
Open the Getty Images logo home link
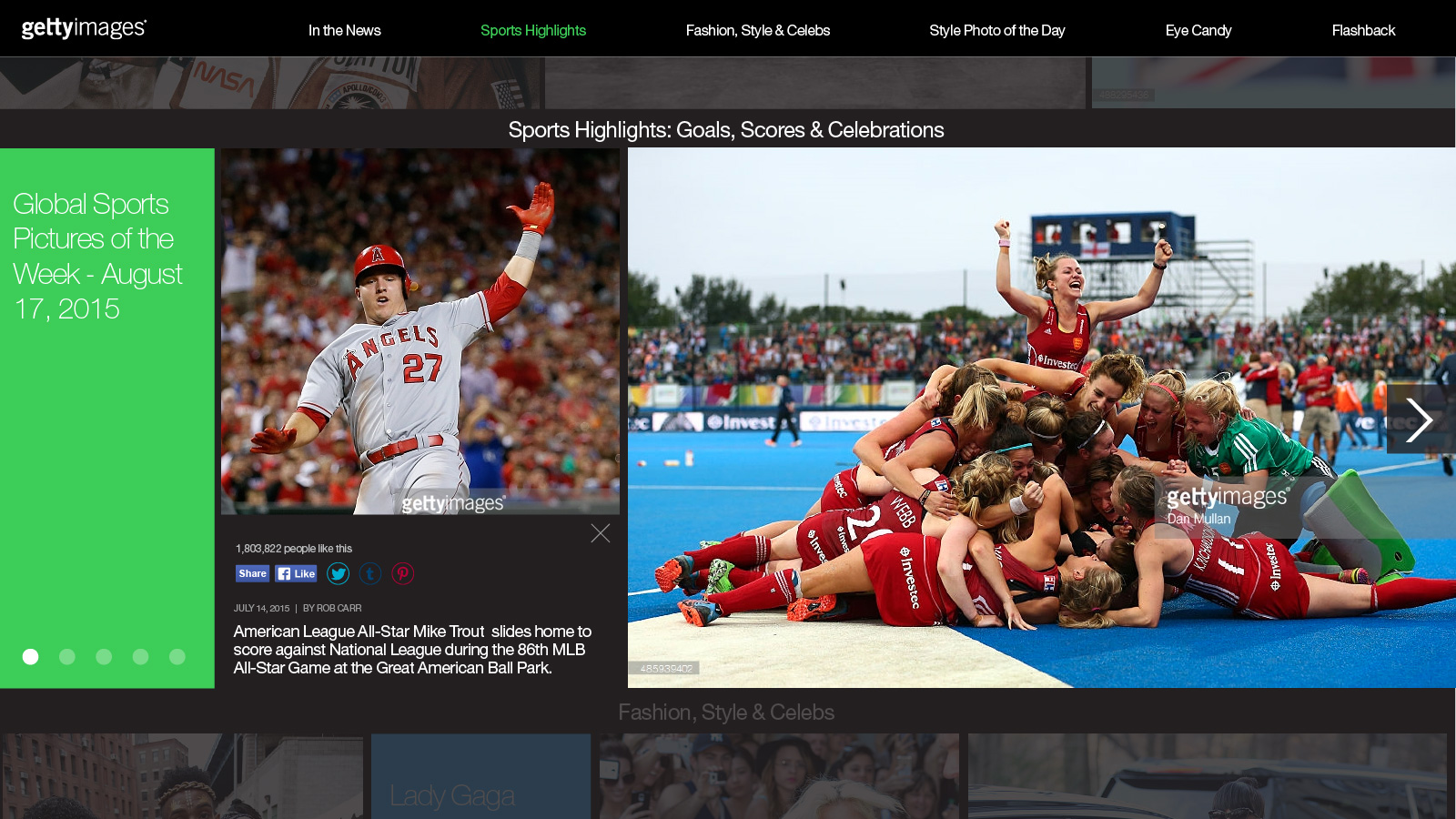(84, 28)
